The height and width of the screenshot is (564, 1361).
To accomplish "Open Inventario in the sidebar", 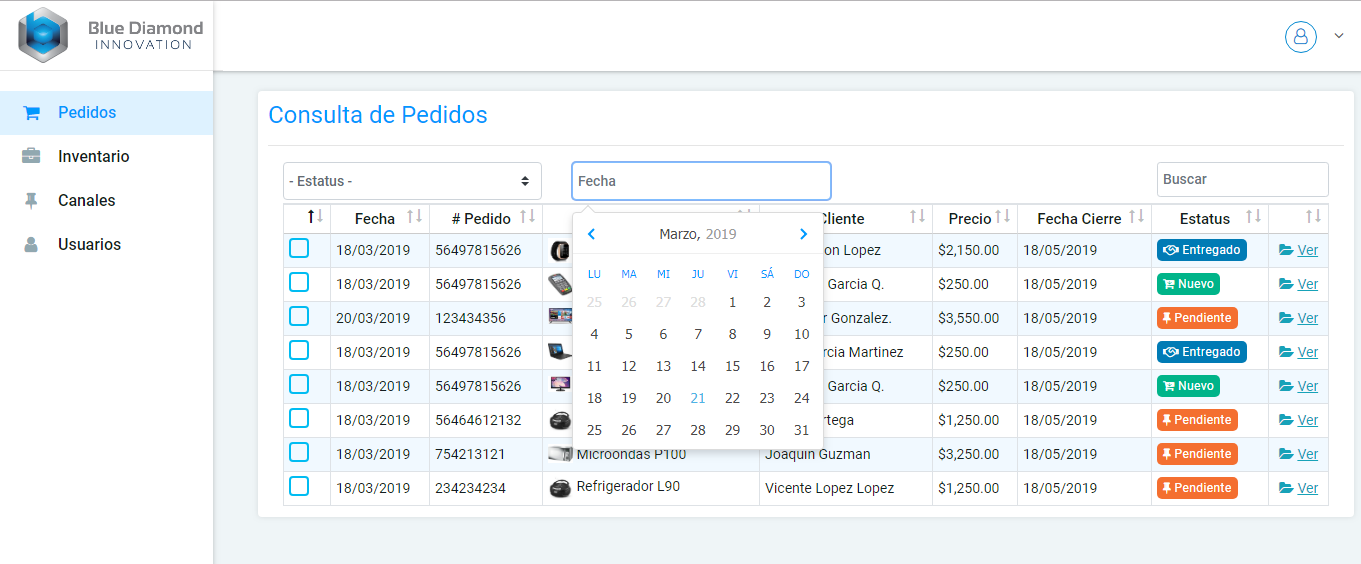I will [x=93, y=157].
